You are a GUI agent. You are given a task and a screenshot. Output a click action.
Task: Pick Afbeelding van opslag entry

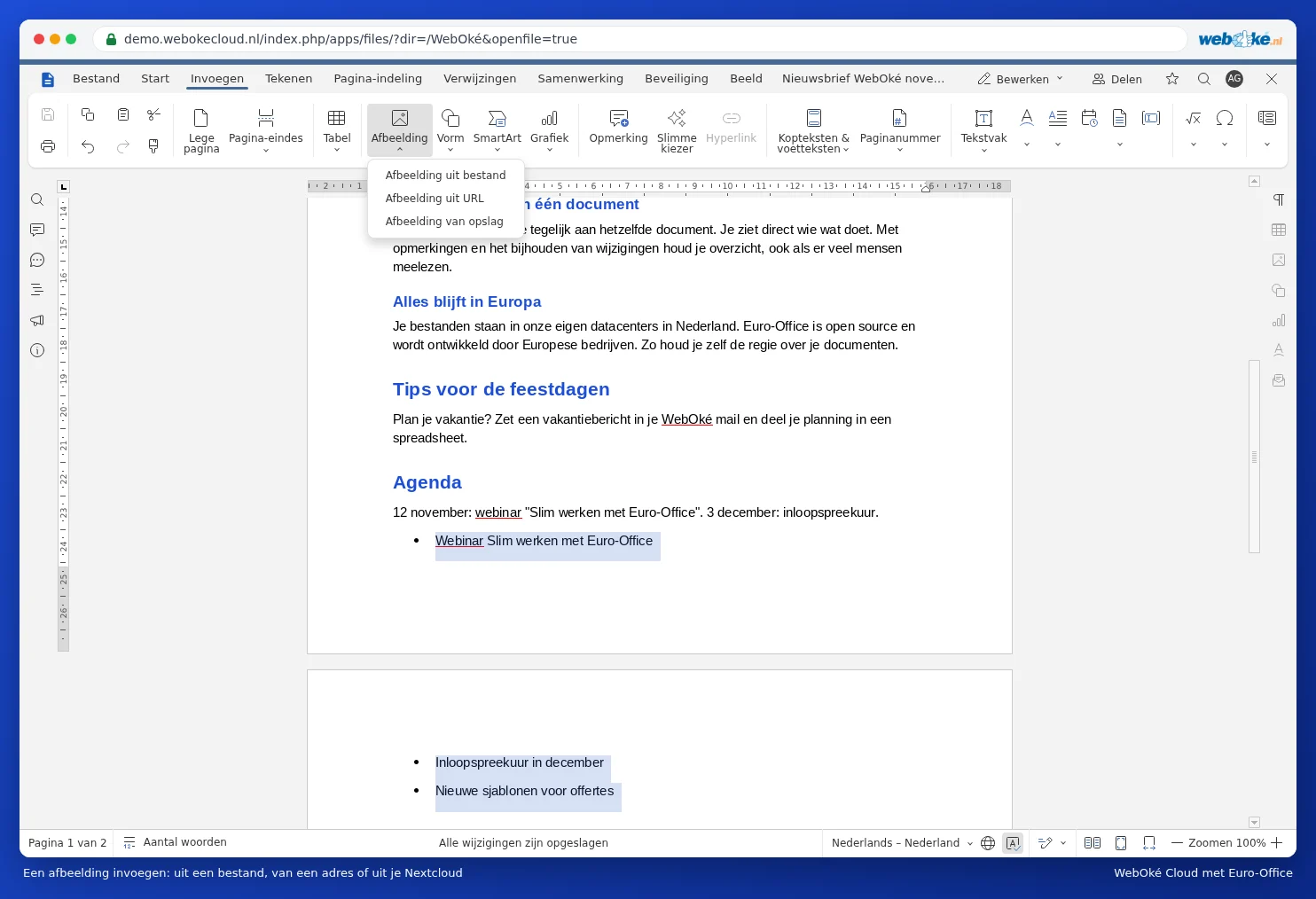tap(445, 222)
